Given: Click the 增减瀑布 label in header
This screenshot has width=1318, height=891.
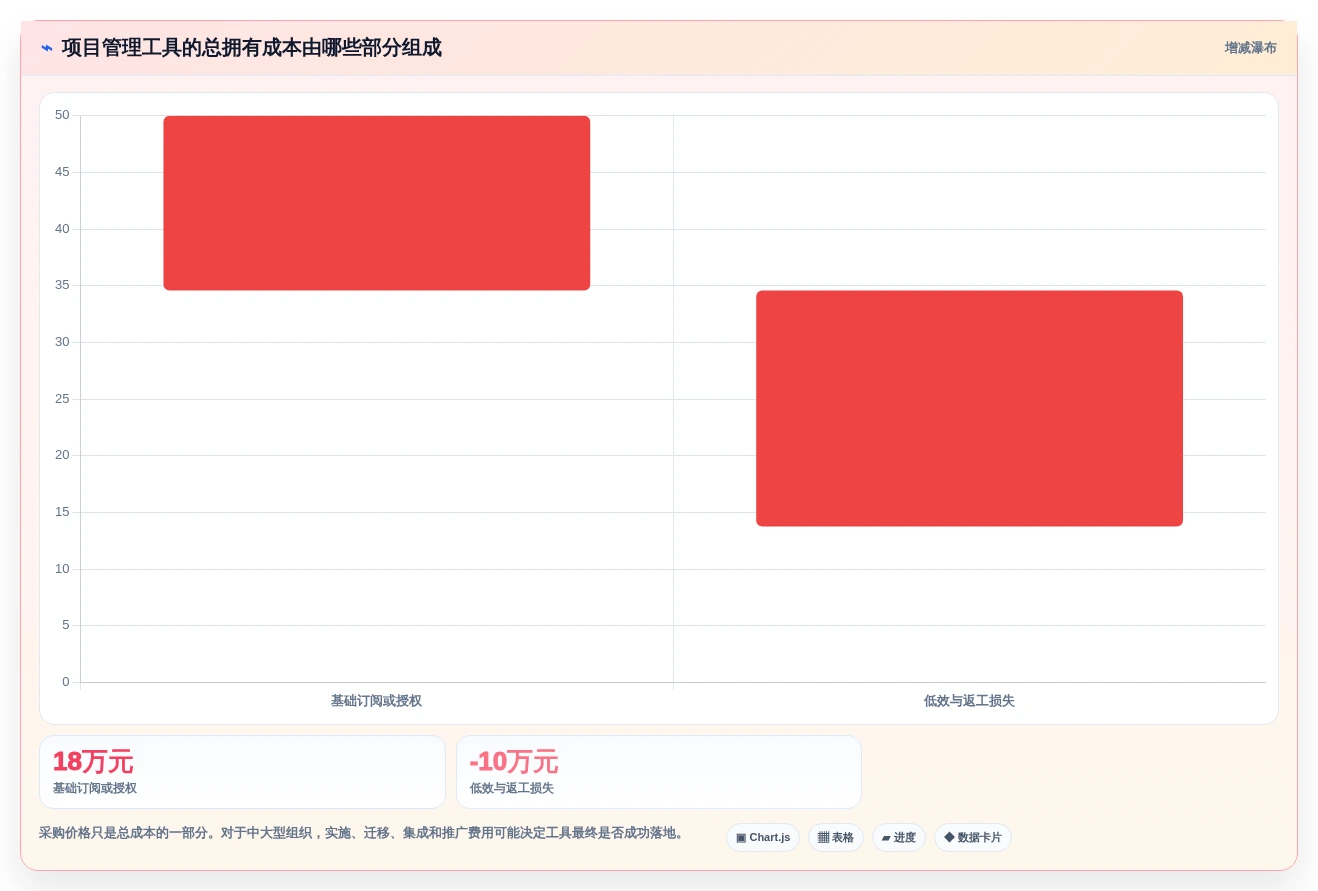Looking at the screenshot, I should pyautogui.click(x=1250, y=48).
